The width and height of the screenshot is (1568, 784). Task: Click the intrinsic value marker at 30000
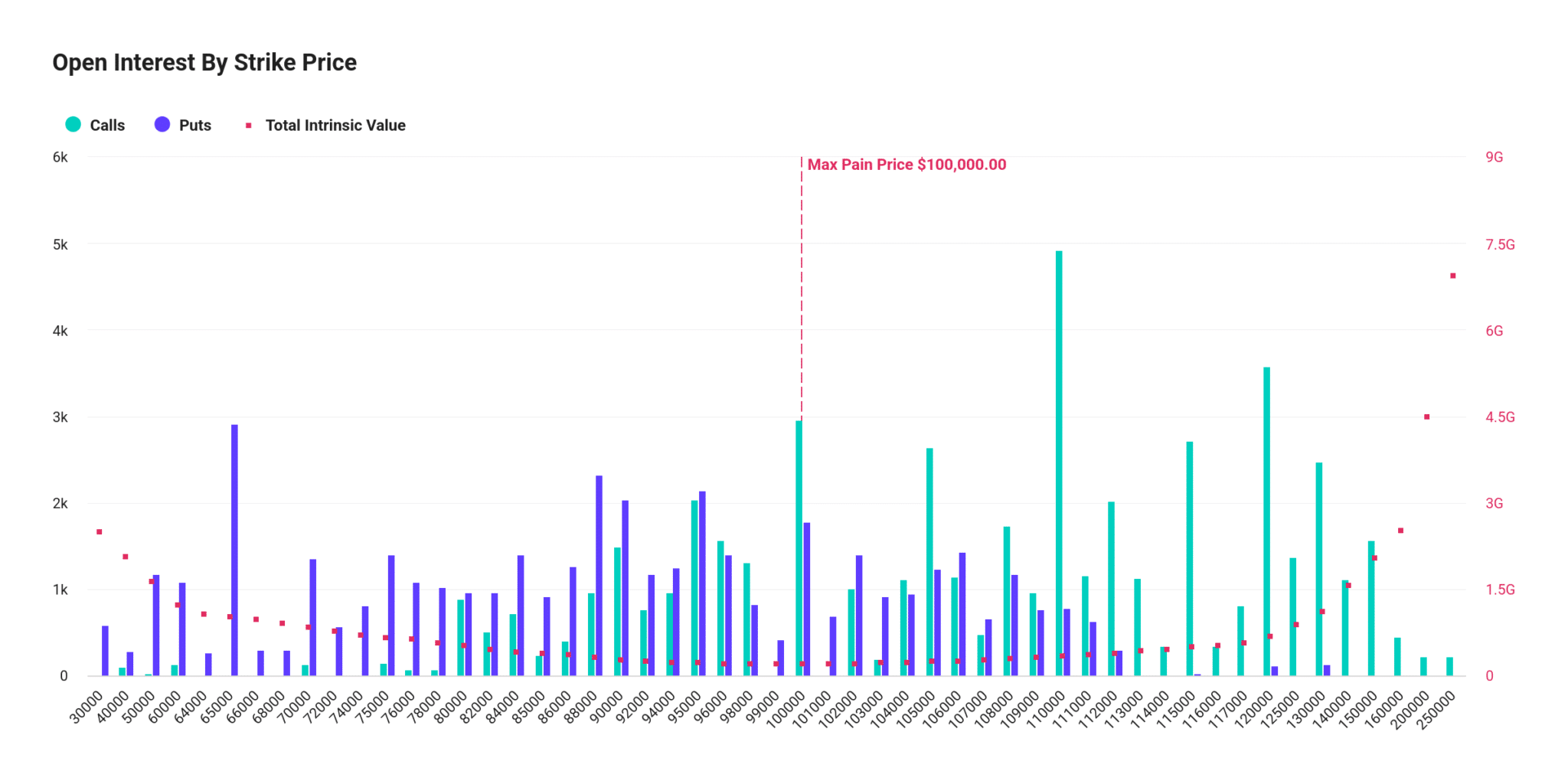coord(100,531)
